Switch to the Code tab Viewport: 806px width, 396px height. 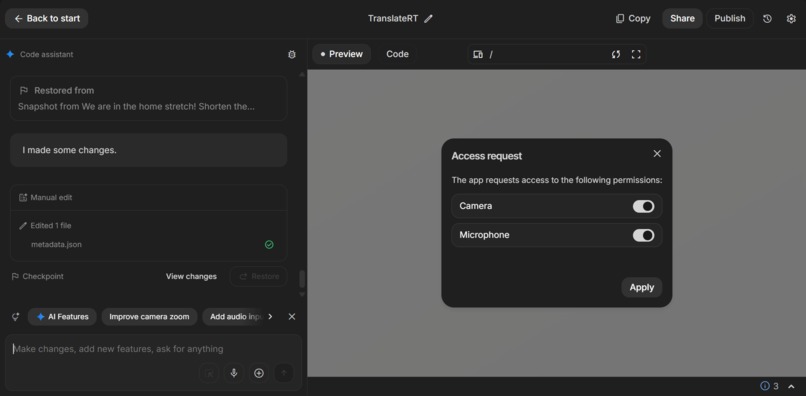397,54
